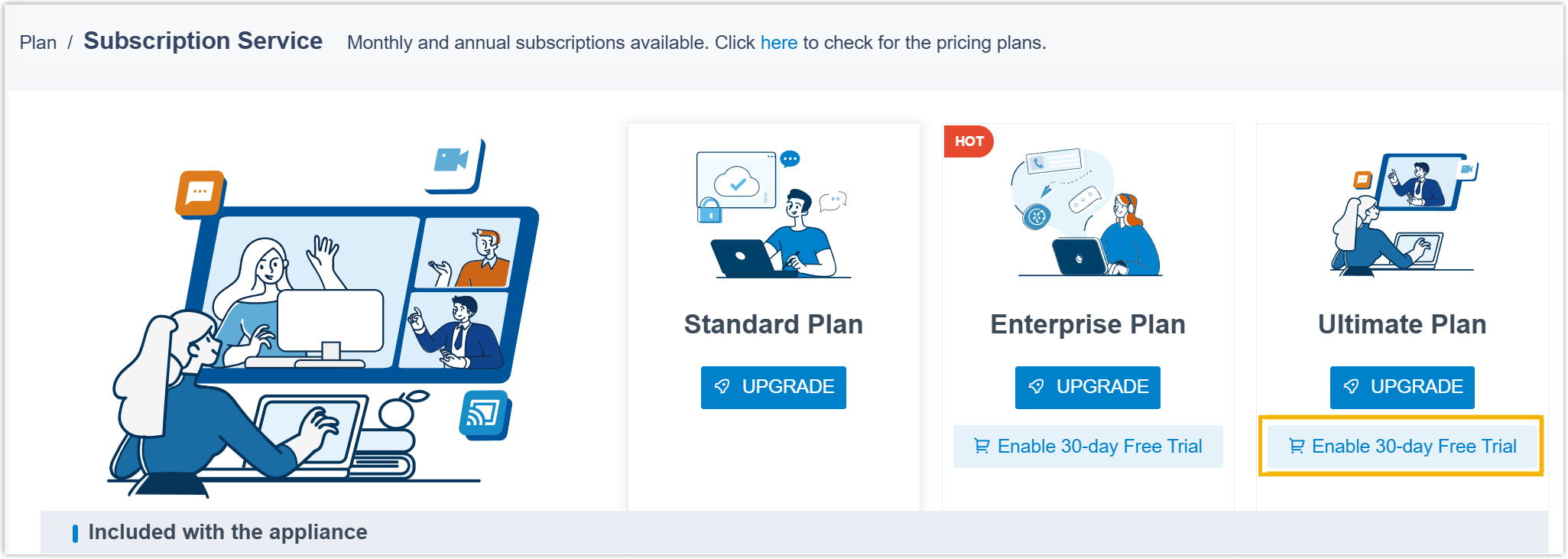This screenshot has height=559, width=1568.
Task: Open the 'here' pricing plans link
Action: pos(778,43)
